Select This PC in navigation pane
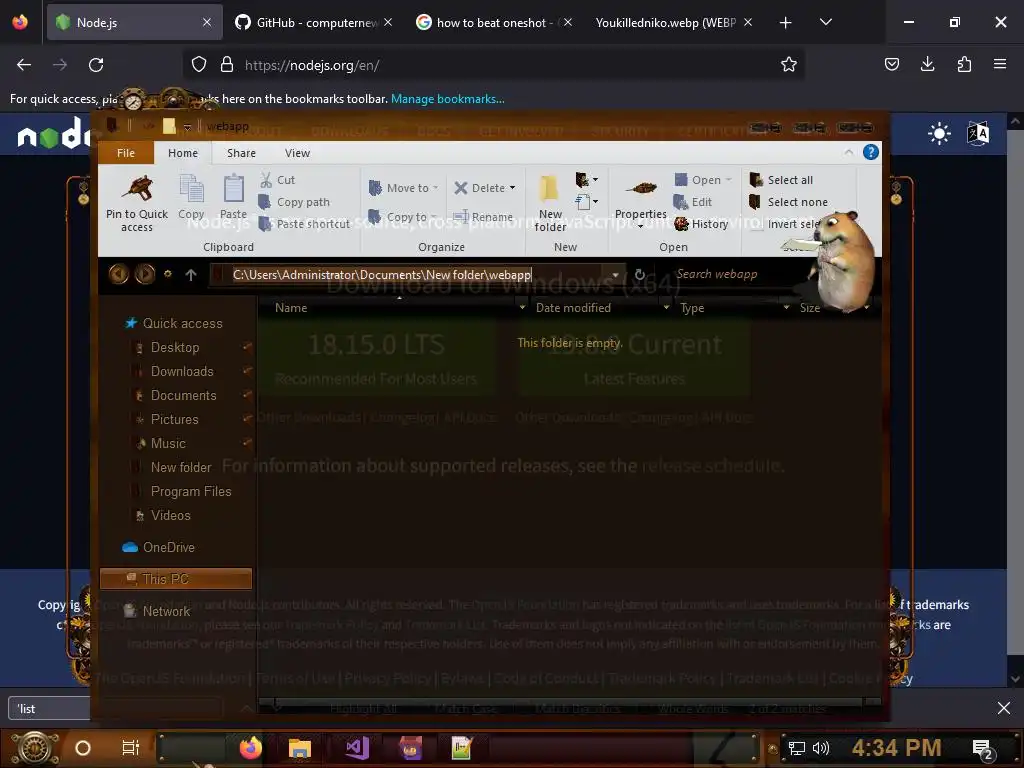 tap(176, 579)
